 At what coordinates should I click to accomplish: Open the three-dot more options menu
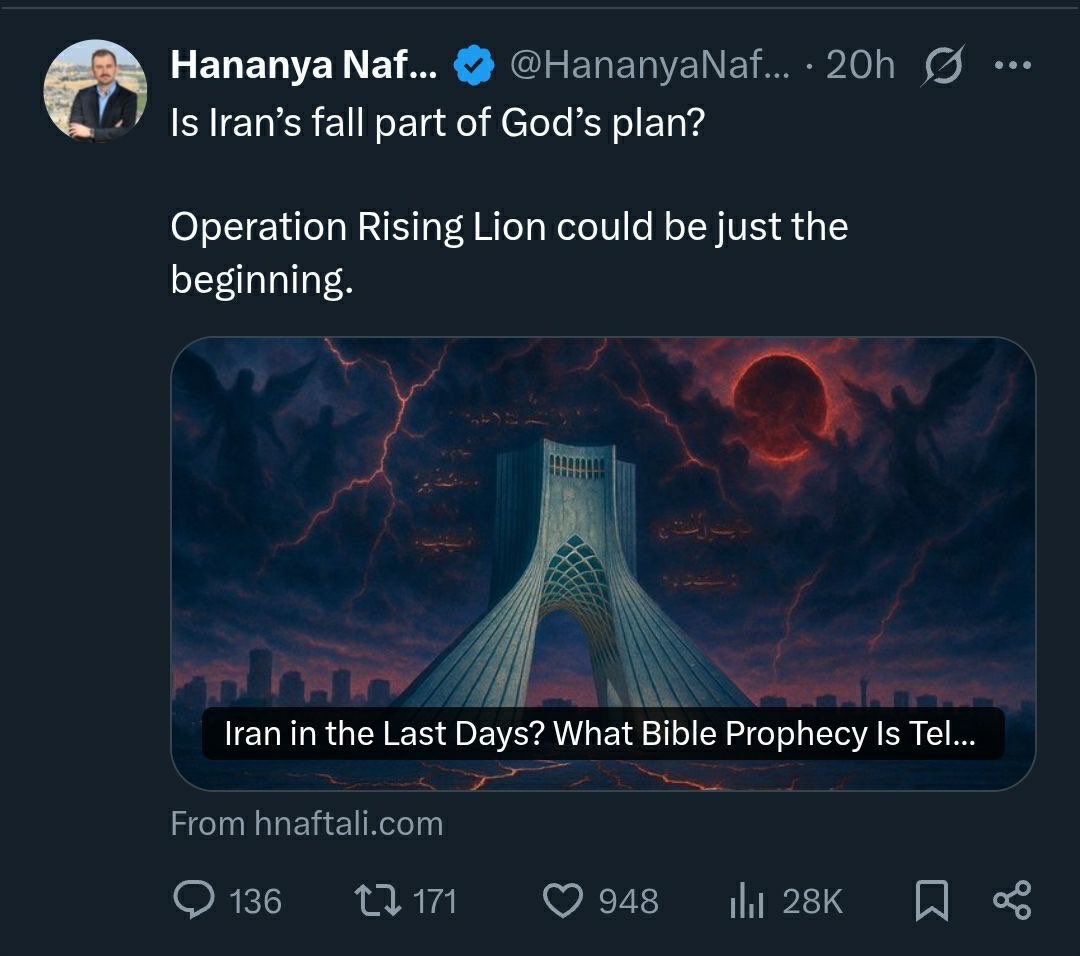tap(1012, 65)
